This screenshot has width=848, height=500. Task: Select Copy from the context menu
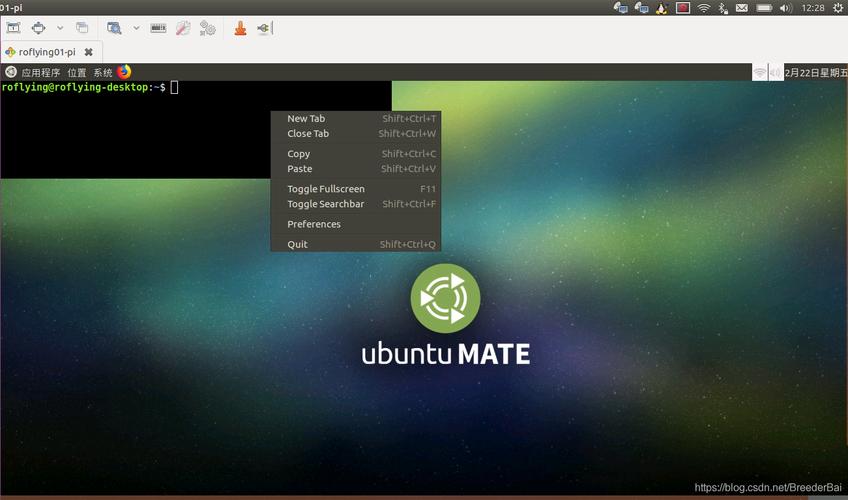point(356,154)
